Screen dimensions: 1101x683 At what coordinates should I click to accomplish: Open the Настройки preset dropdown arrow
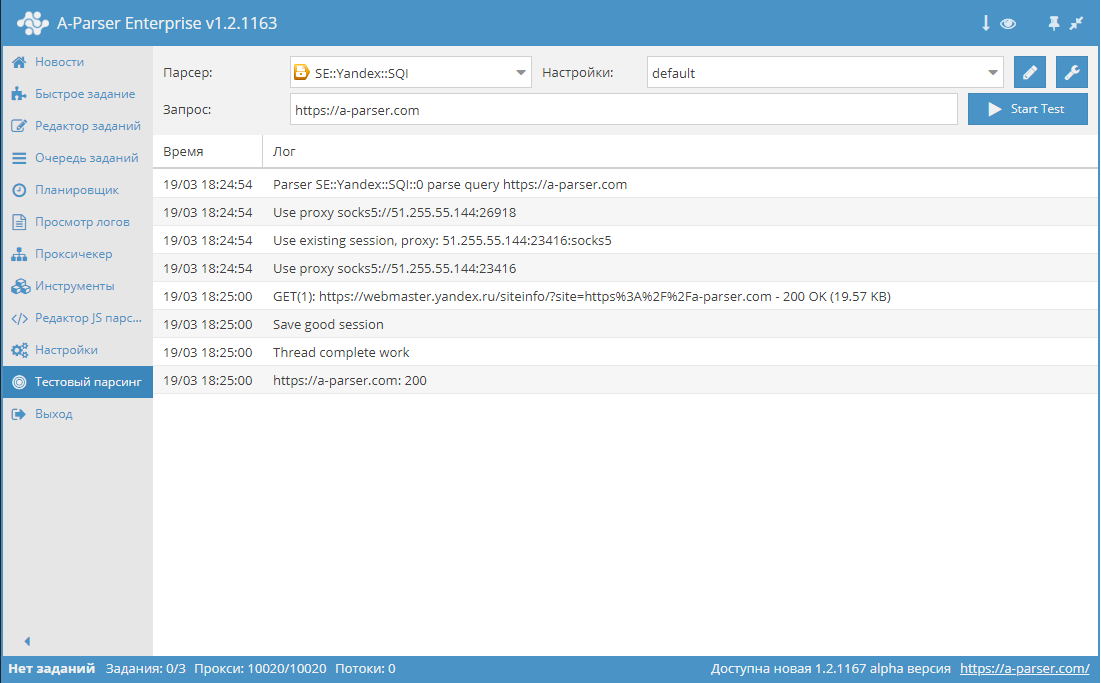992,72
